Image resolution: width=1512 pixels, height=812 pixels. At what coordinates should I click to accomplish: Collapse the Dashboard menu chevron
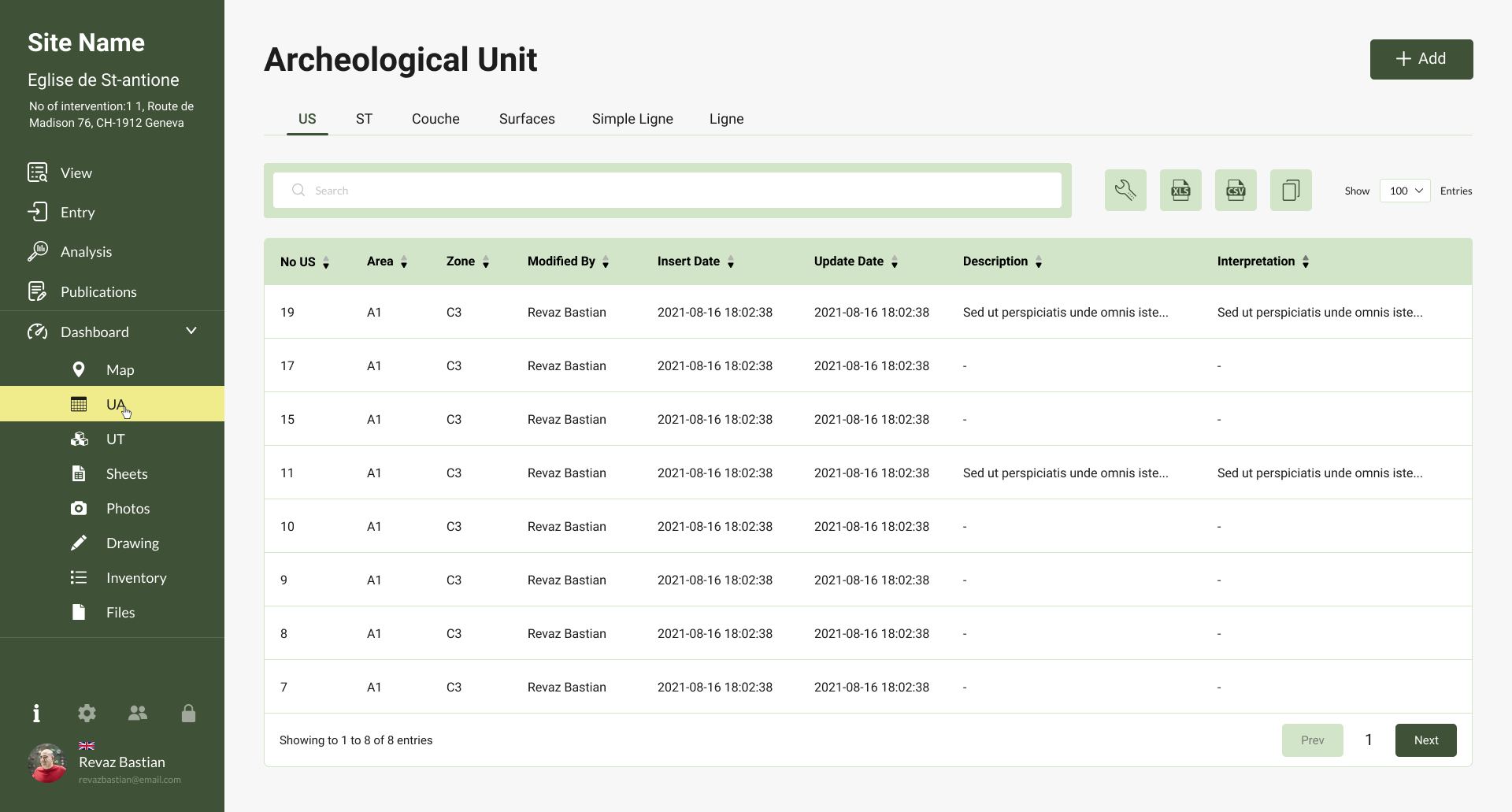click(191, 331)
